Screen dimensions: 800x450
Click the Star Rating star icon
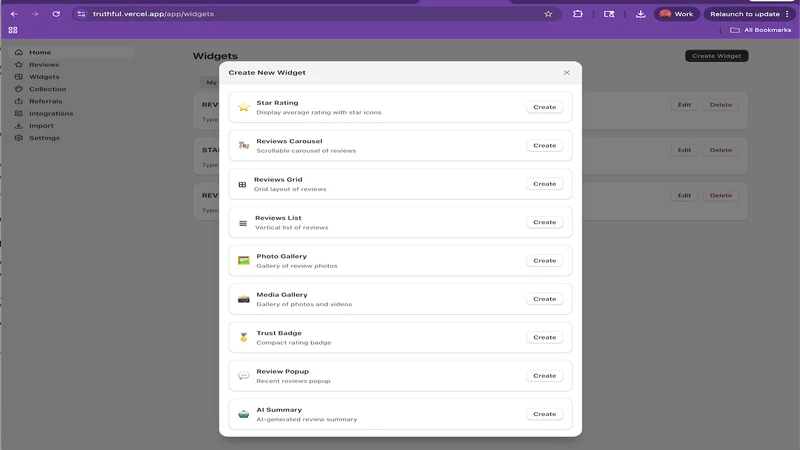[244, 107]
